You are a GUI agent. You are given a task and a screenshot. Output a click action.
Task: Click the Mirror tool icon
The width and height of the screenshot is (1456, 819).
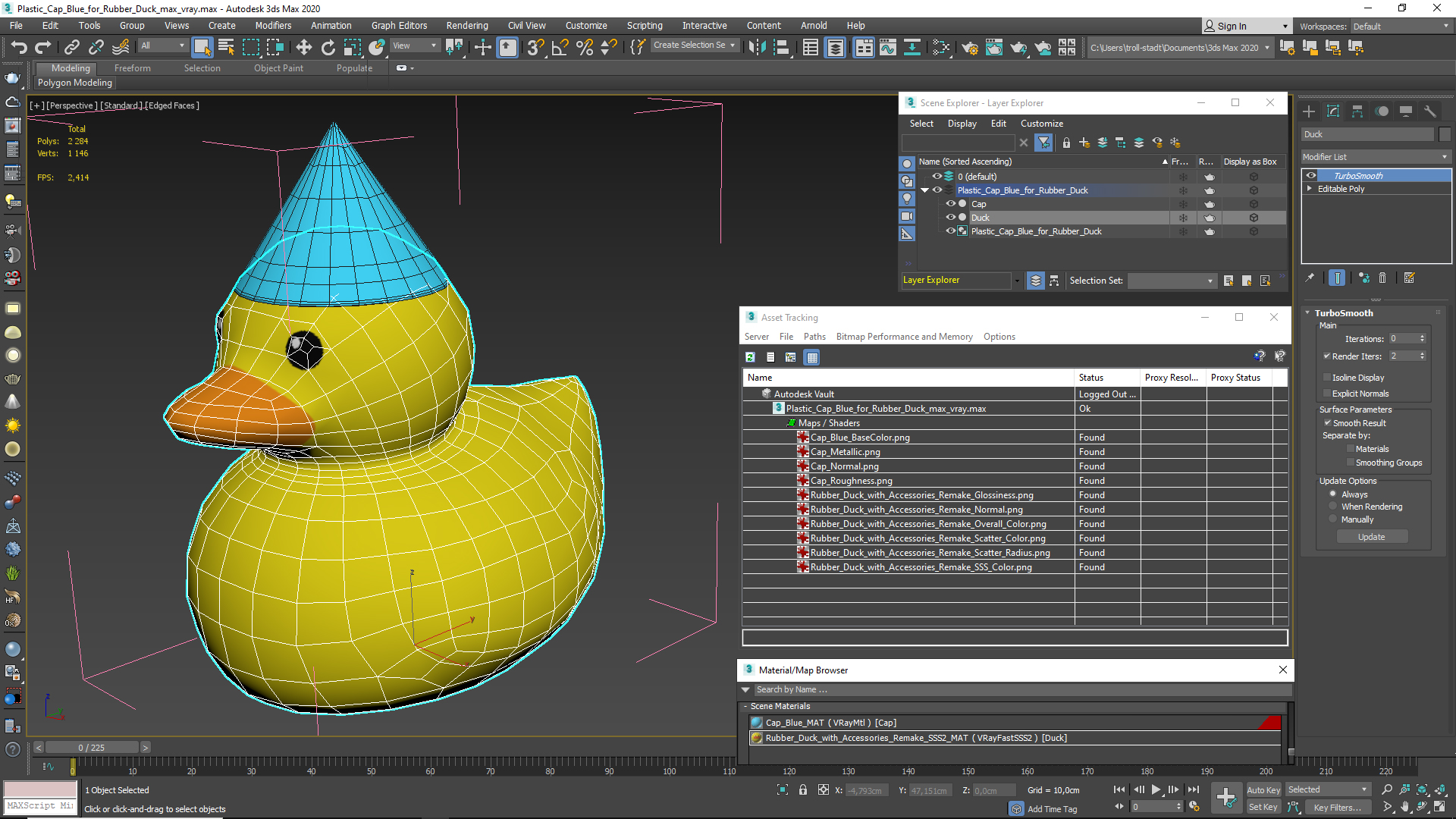(x=756, y=48)
